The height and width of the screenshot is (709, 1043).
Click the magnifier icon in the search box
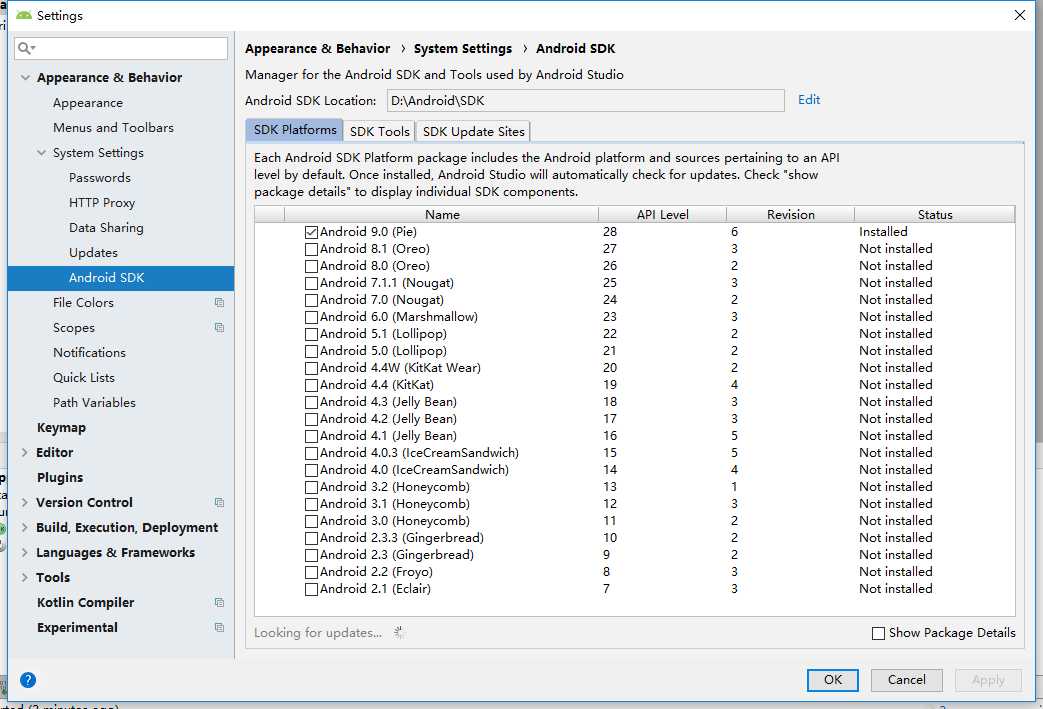click(26, 48)
